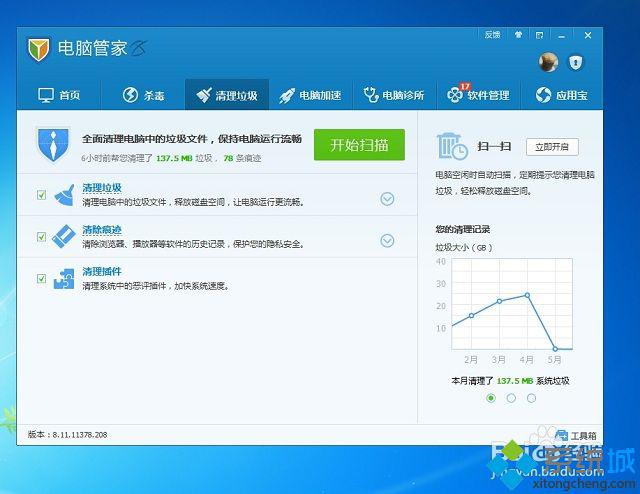640x494 pixels.
Task: Open the 应用宝 tab
Action: click(562, 95)
